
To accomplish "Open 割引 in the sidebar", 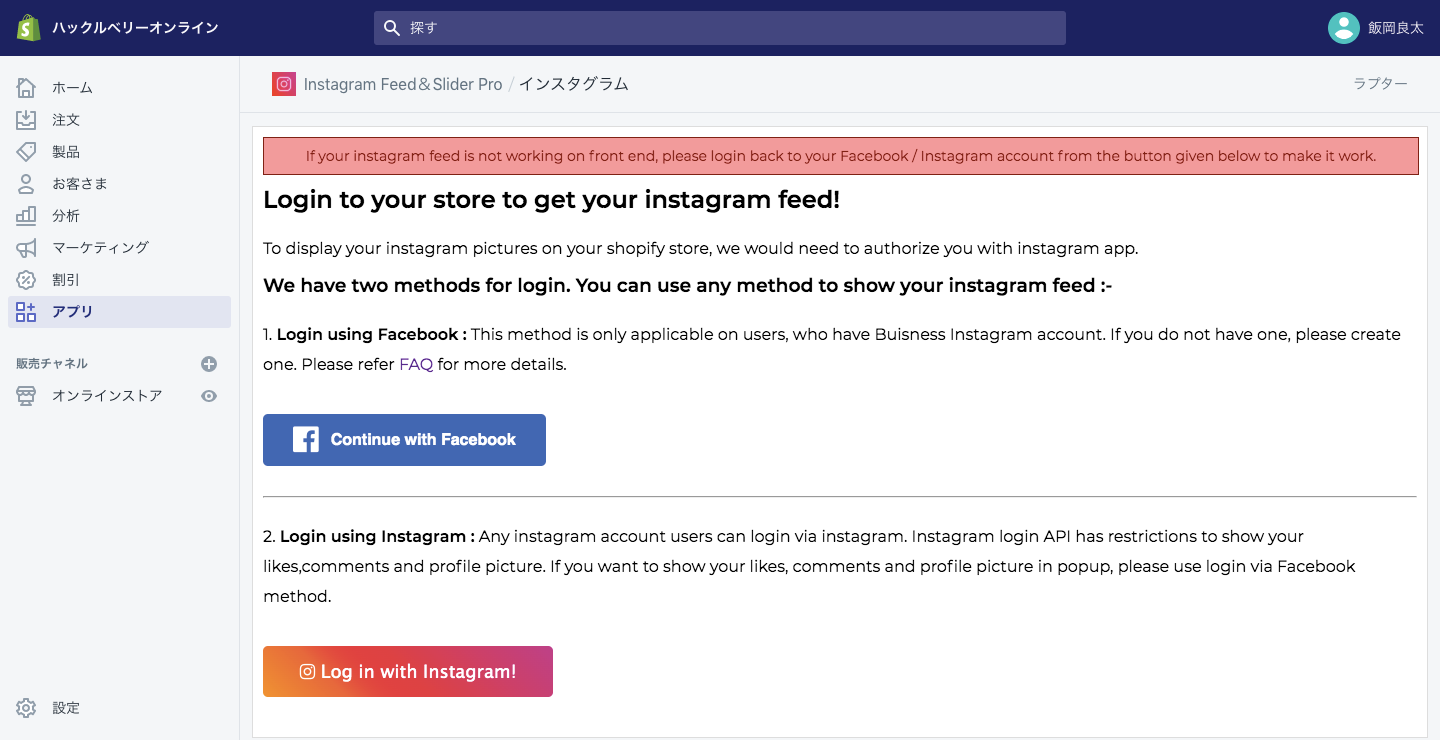I will (119, 280).
